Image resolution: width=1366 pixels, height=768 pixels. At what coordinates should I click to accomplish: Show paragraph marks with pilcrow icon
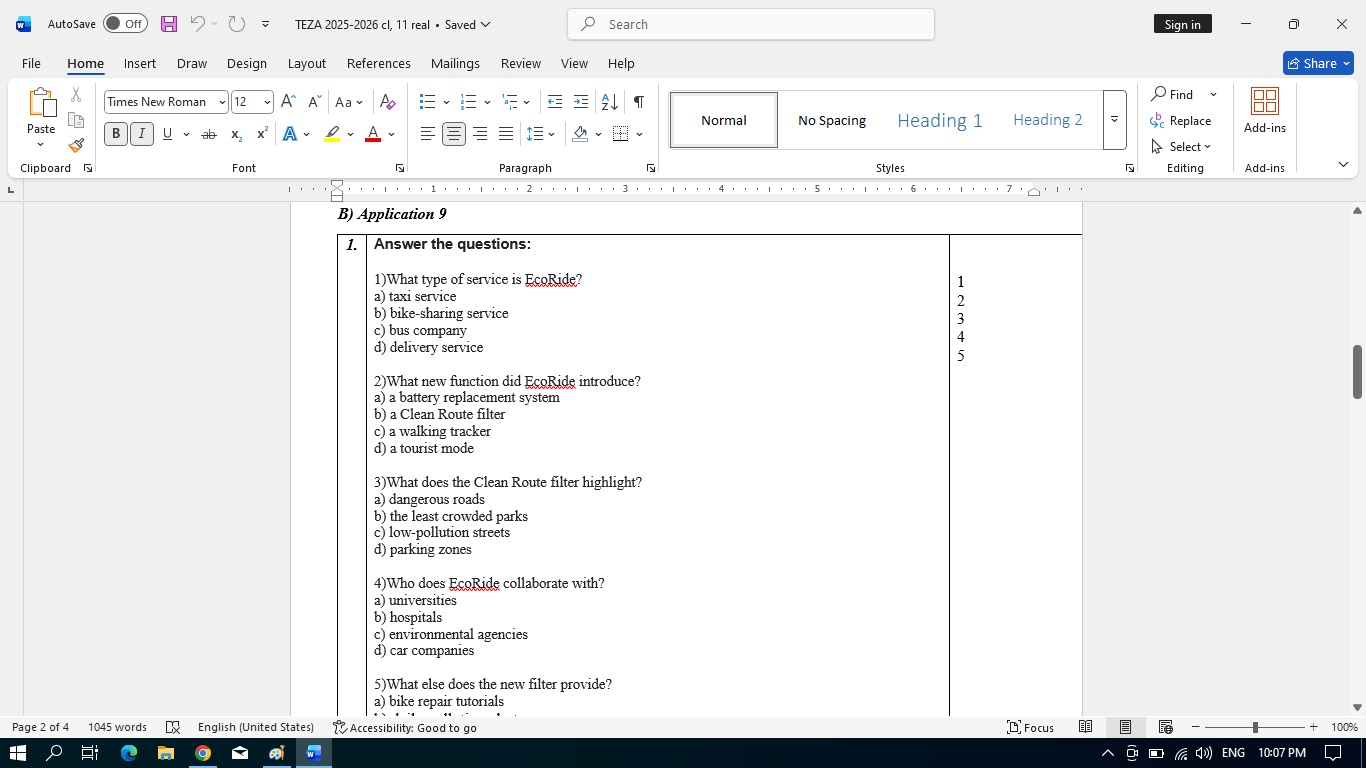point(638,102)
